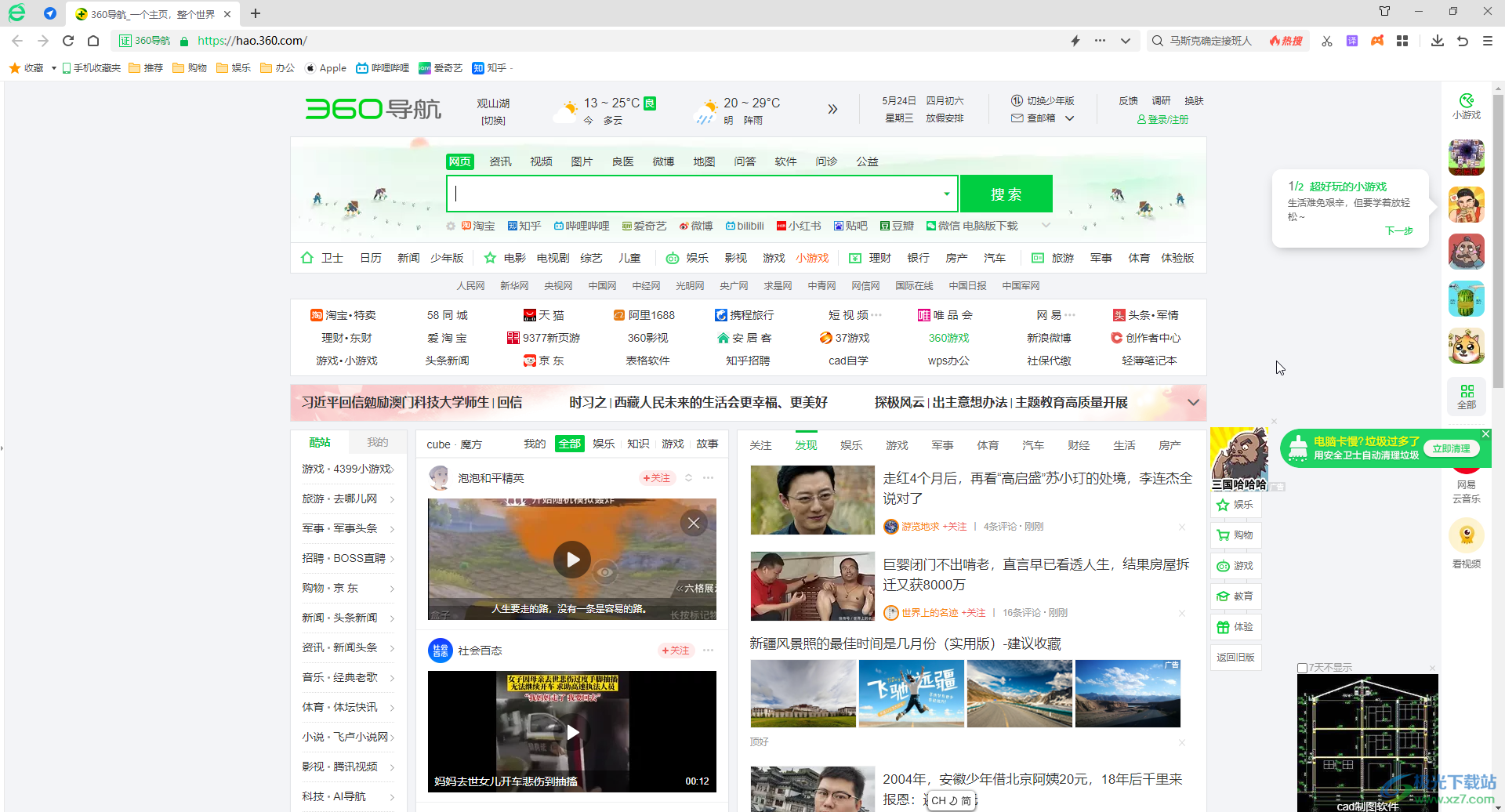Click the page vertical scrollbar thumb
The width and height of the screenshot is (1505, 812).
coord(1498,243)
